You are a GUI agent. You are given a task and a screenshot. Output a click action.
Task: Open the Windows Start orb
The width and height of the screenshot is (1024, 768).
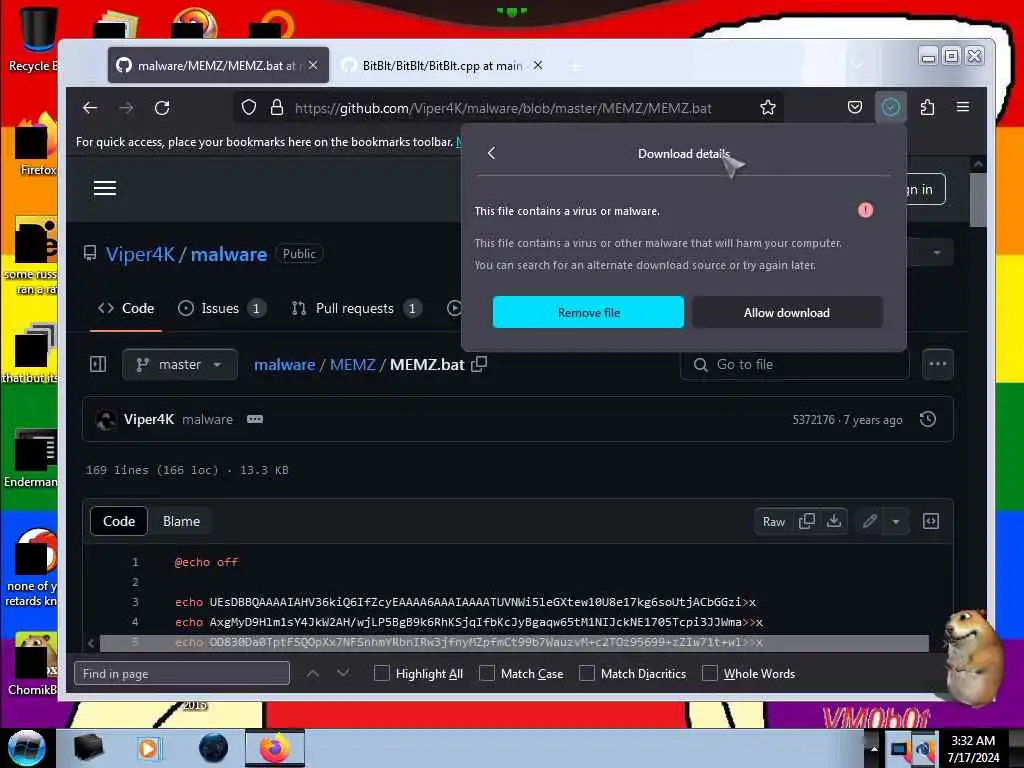[27, 748]
